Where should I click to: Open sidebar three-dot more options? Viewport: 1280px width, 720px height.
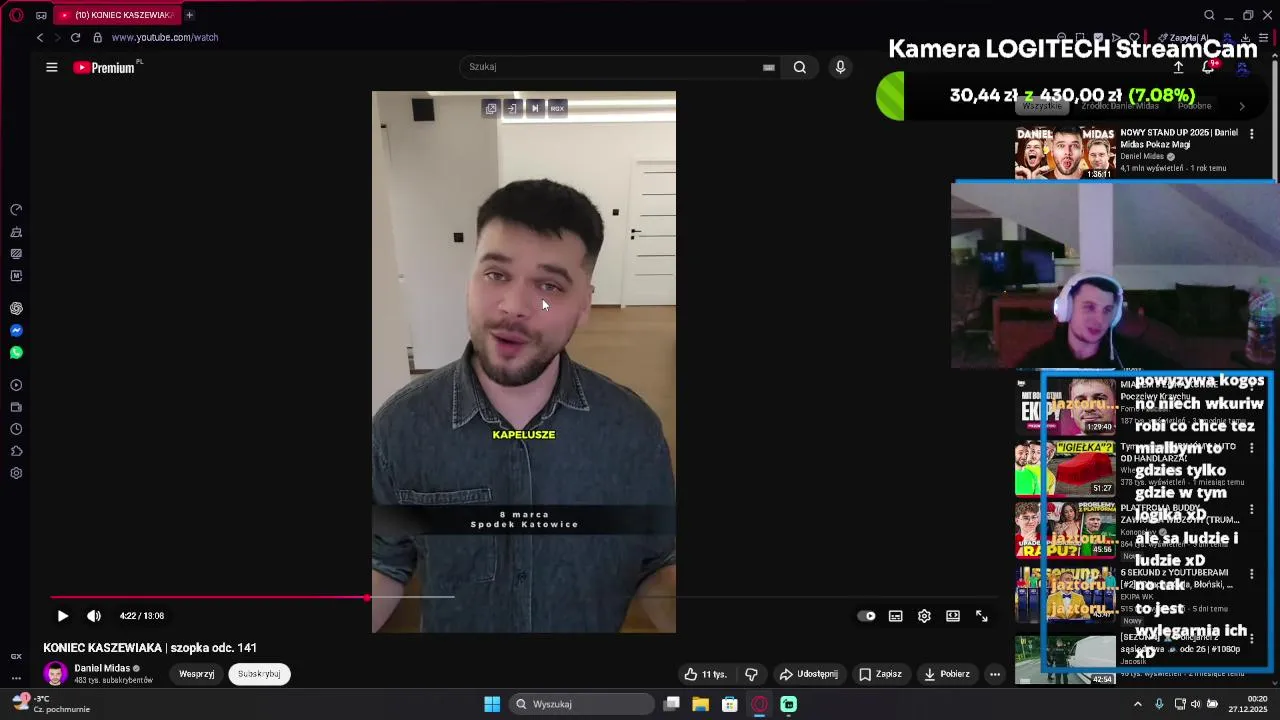16,678
